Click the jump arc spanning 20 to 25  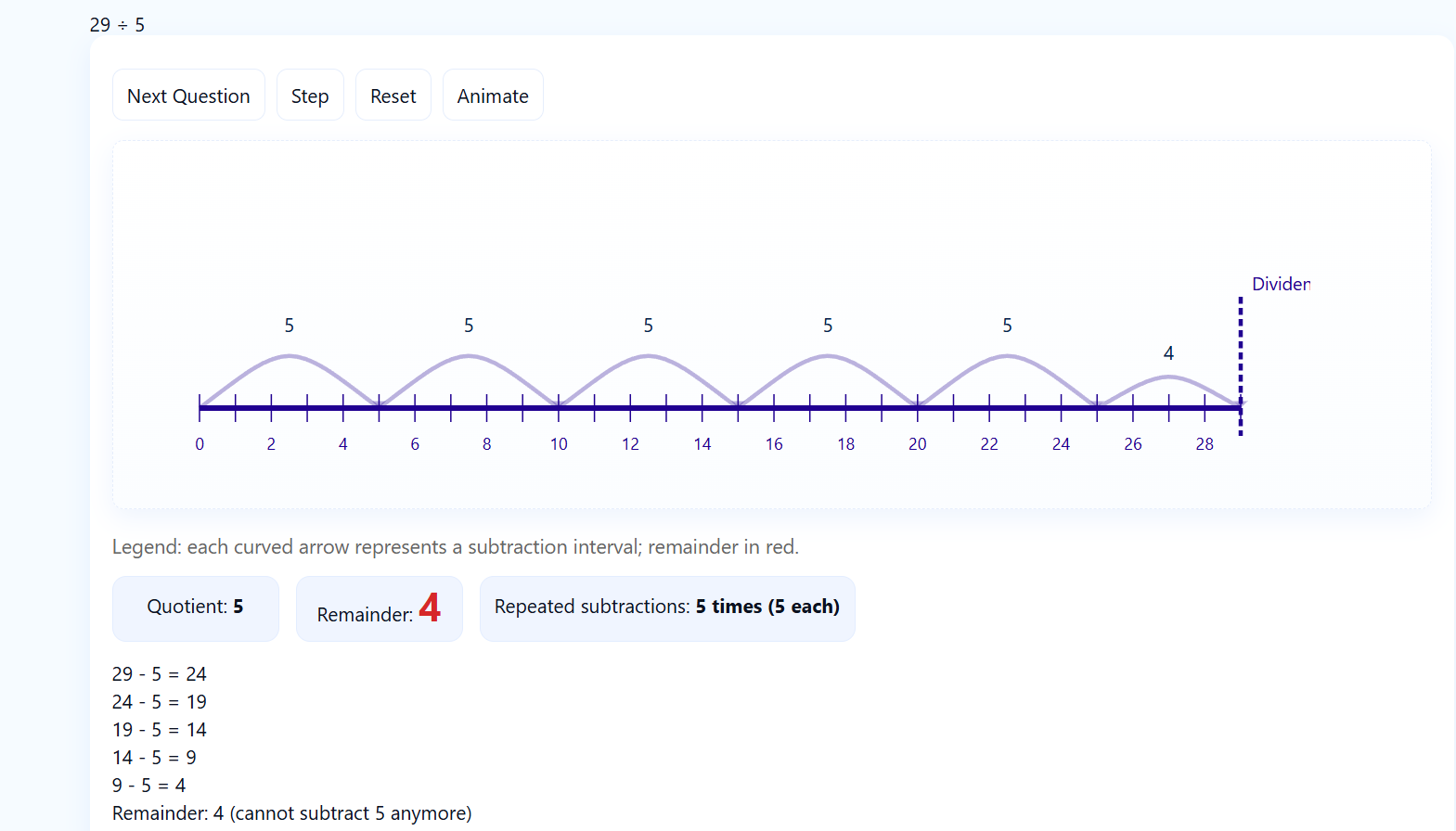(x=1008, y=356)
